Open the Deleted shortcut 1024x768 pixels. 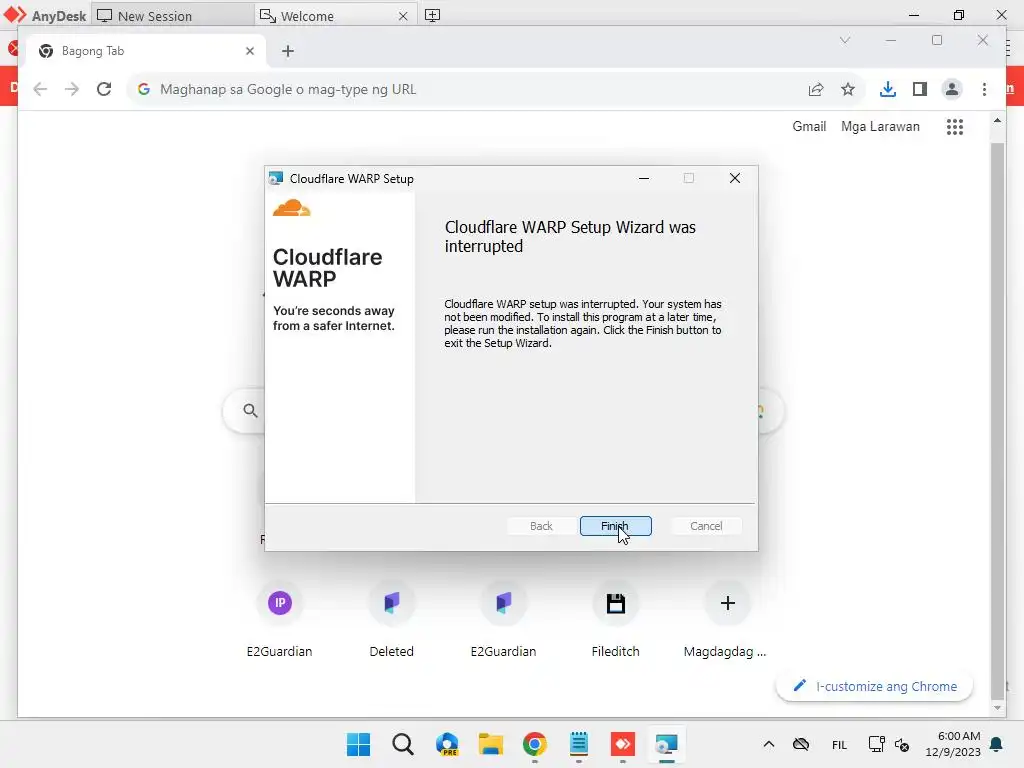[x=392, y=603]
